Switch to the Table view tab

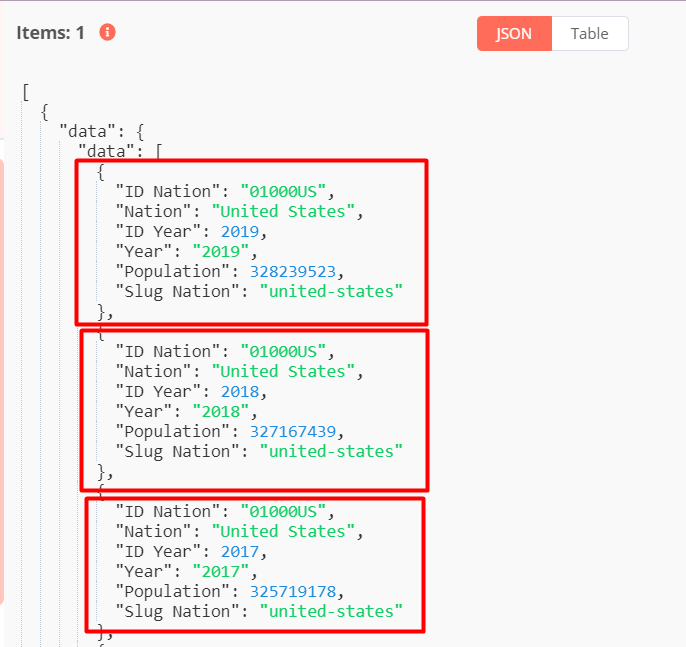tap(589, 33)
